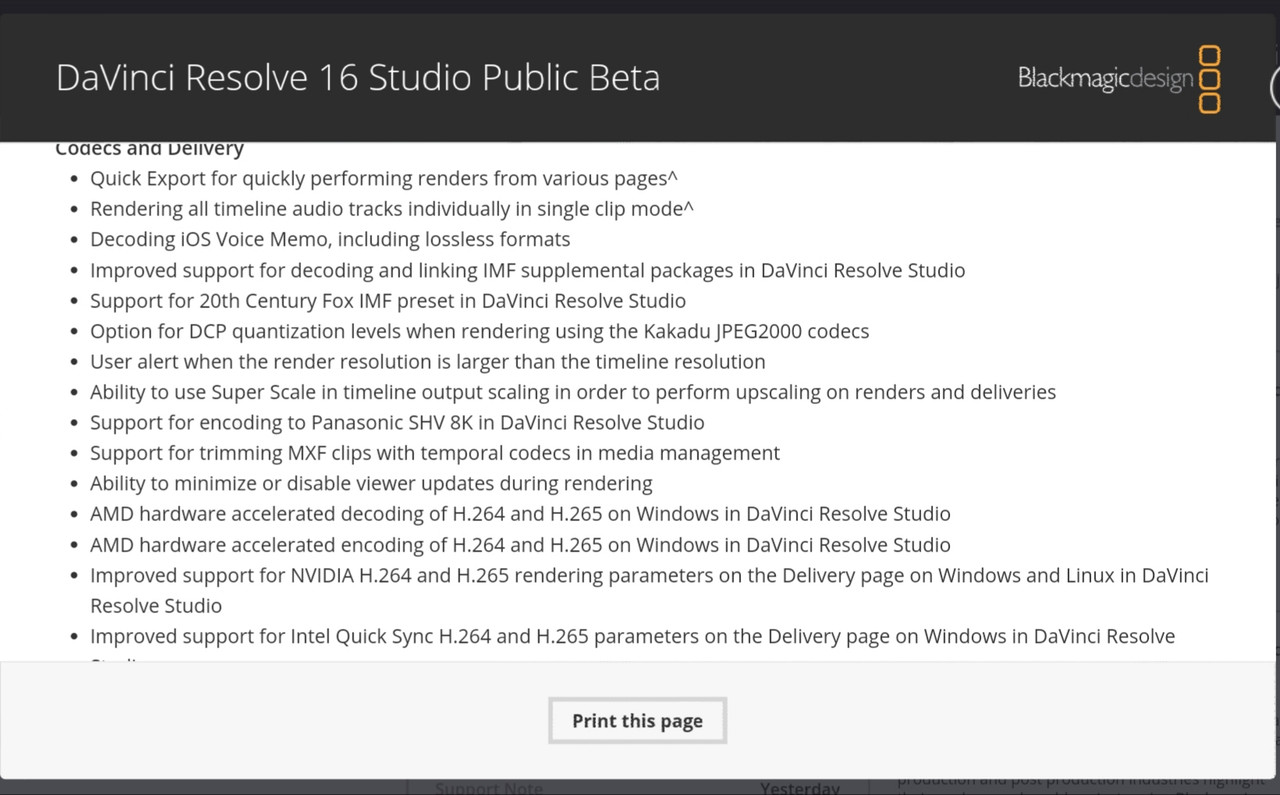Select the IMF supplemental packages line

click(528, 270)
